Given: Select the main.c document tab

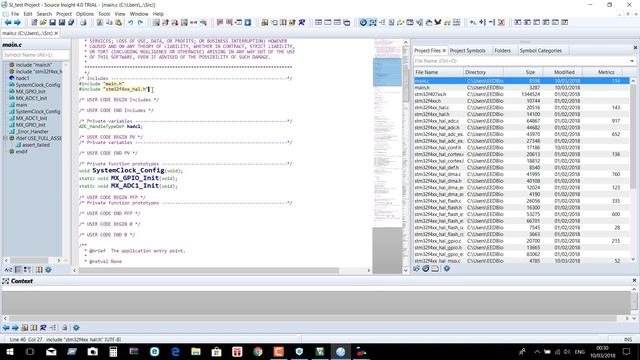Looking at the screenshot, I should click(27, 33).
